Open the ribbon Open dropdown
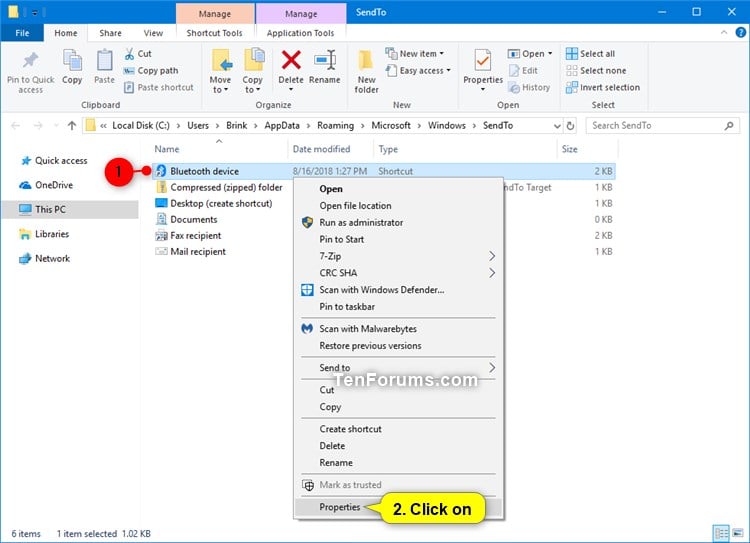Image resolution: width=750 pixels, height=543 pixels. pyautogui.click(x=530, y=54)
